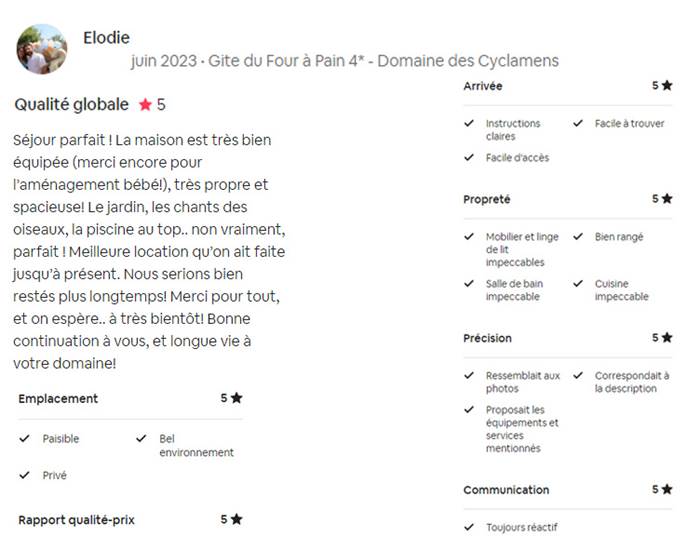This screenshot has height=550, width=700.
Task: Click the red star beside Qualité globale
Action: 146,105
